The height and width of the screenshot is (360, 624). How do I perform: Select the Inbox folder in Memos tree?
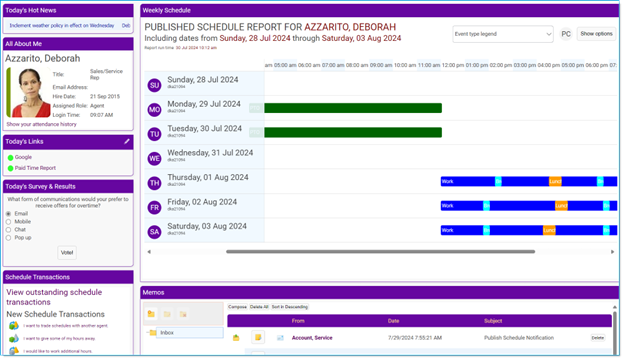[189, 333]
